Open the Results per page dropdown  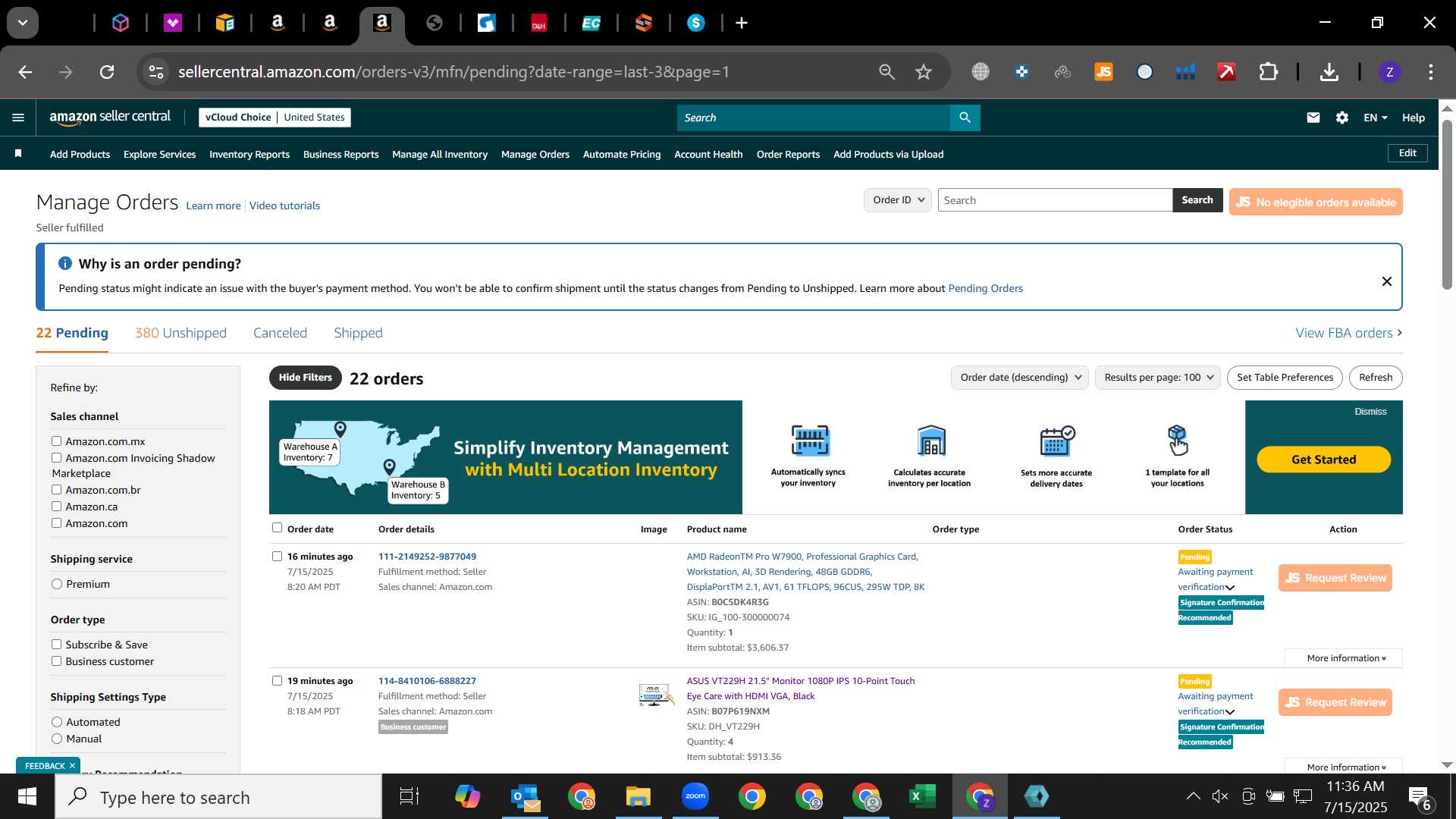(x=1158, y=378)
